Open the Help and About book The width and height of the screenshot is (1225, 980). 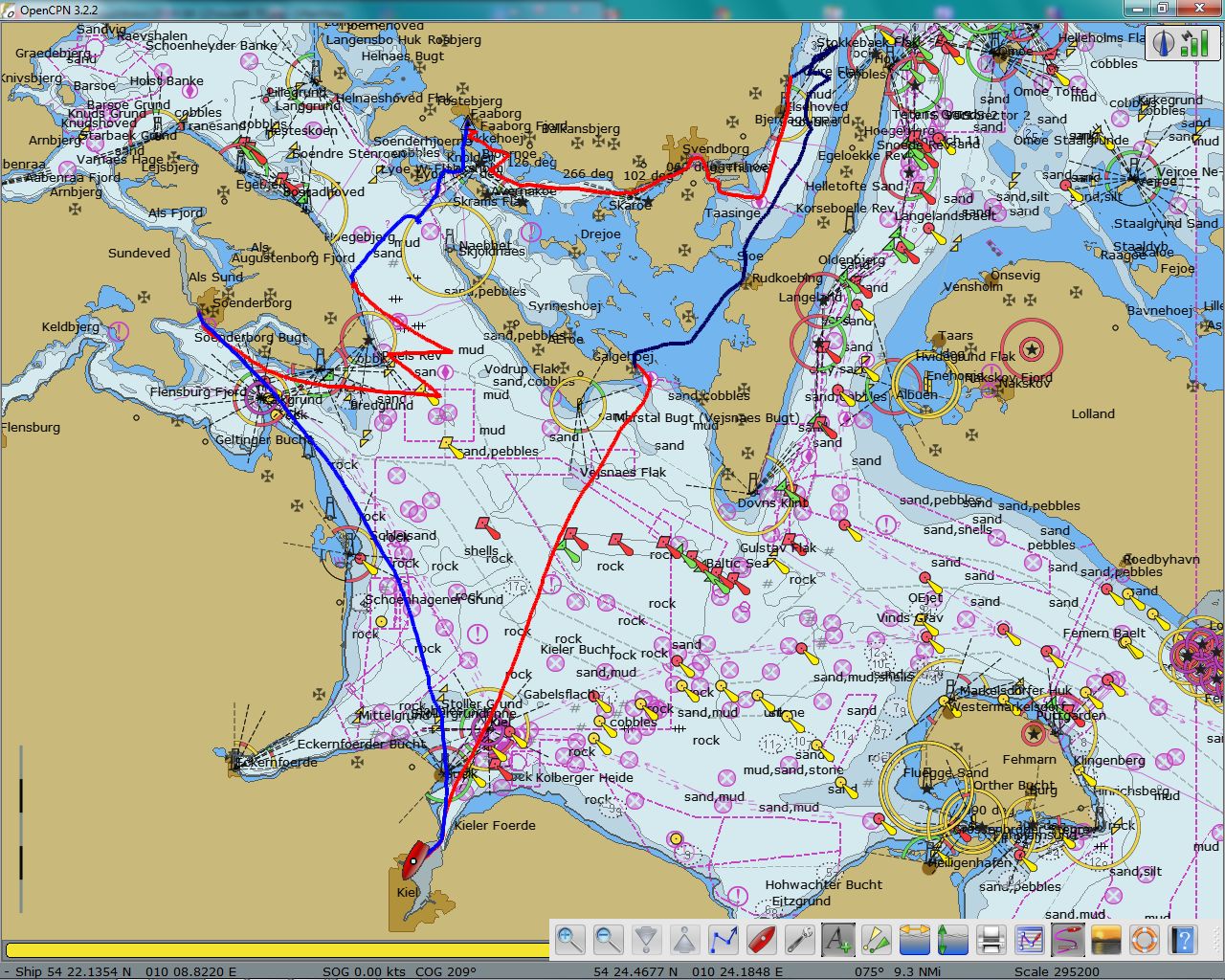point(1183,940)
